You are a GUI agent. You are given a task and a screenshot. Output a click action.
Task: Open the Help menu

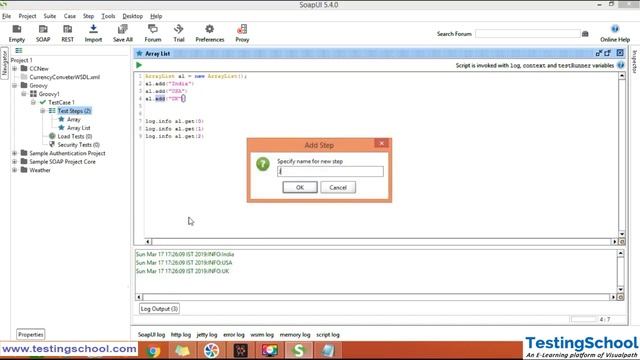click(156, 16)
